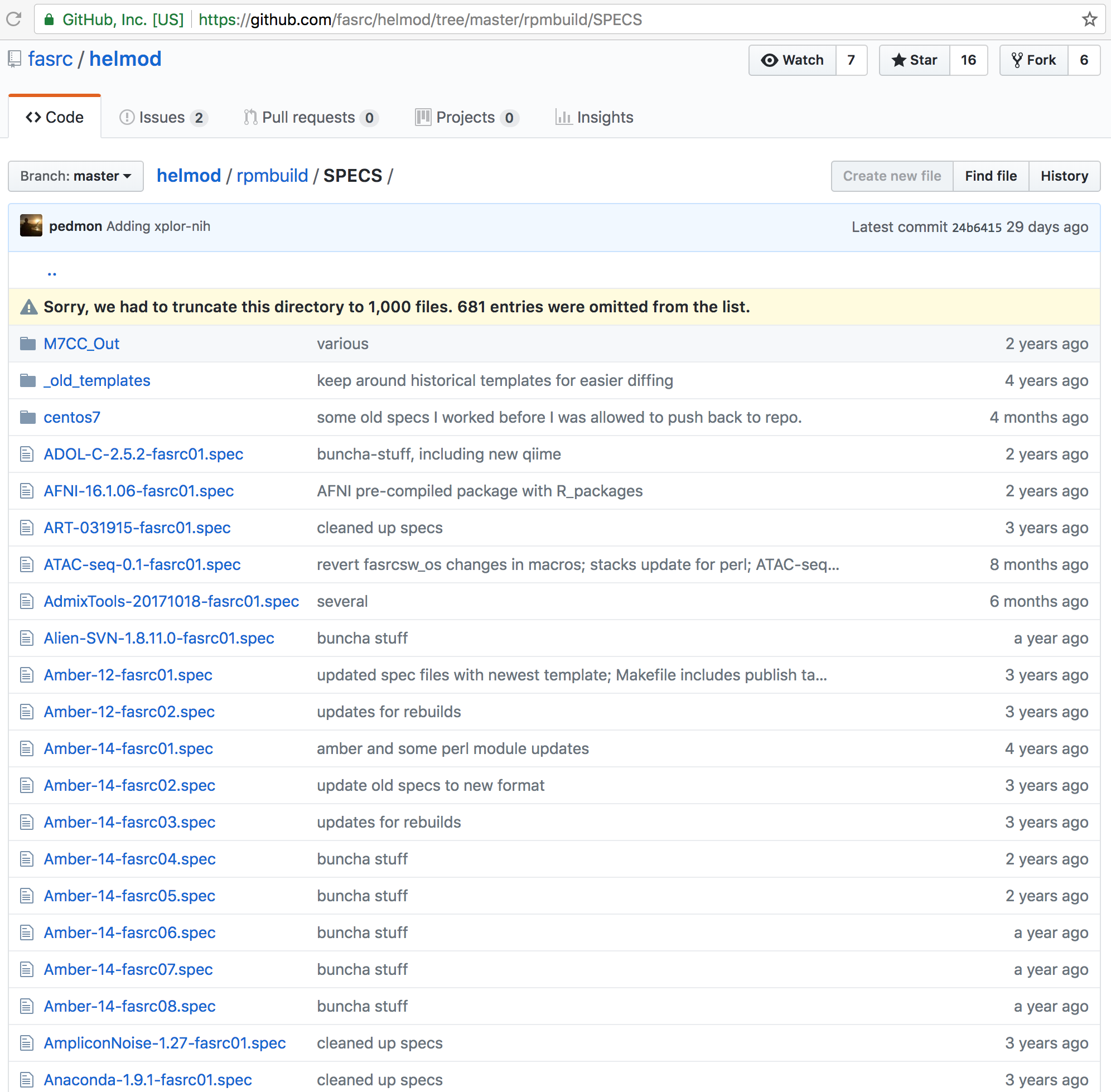Screen dimensions: 1111x1092
Task: Click the repository book icon beside fasrc
Action: pyautogui.click(x=15, y=59)
